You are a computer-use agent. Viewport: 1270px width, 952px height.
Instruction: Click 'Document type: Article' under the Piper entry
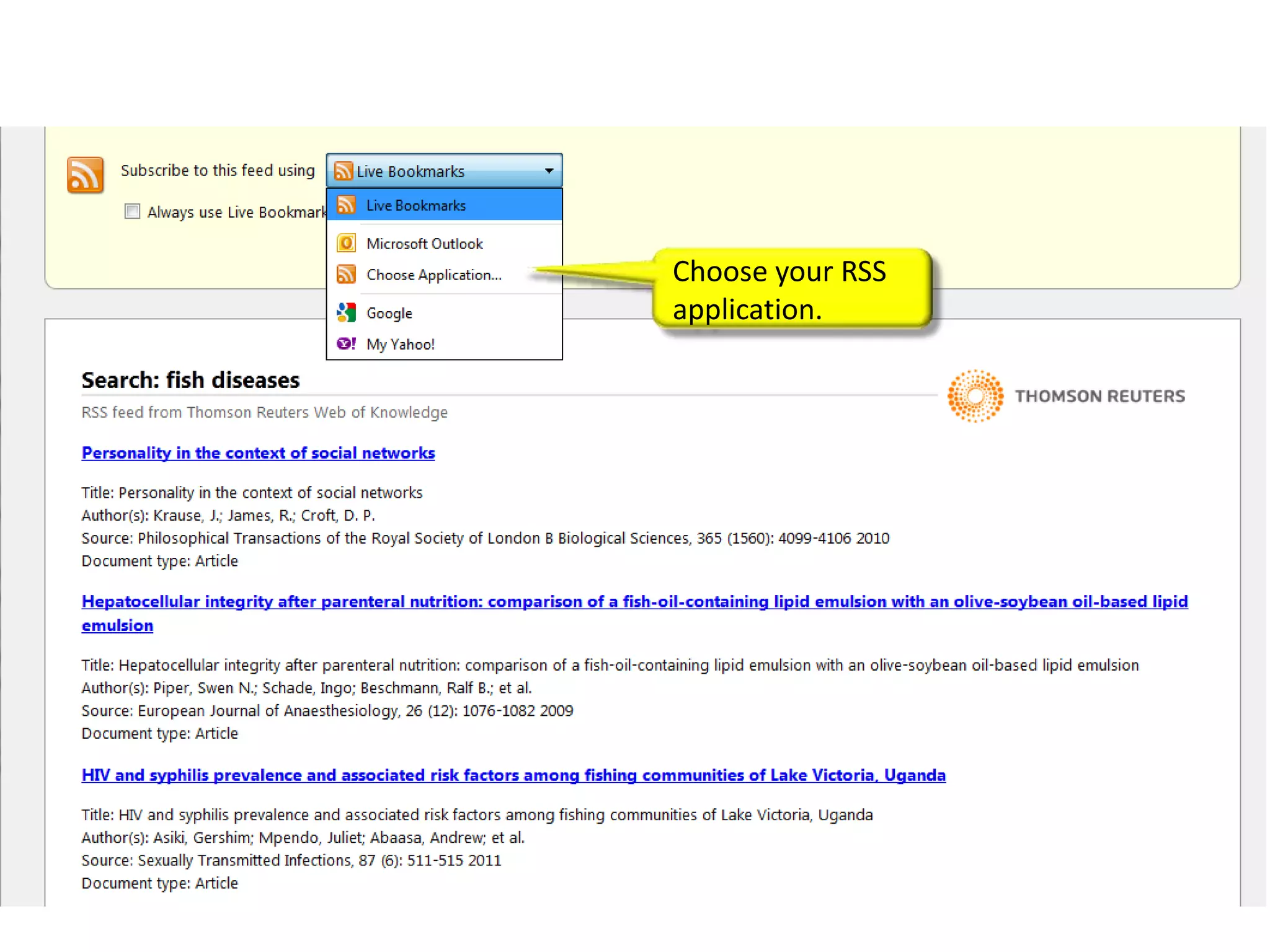pos(159,733)
